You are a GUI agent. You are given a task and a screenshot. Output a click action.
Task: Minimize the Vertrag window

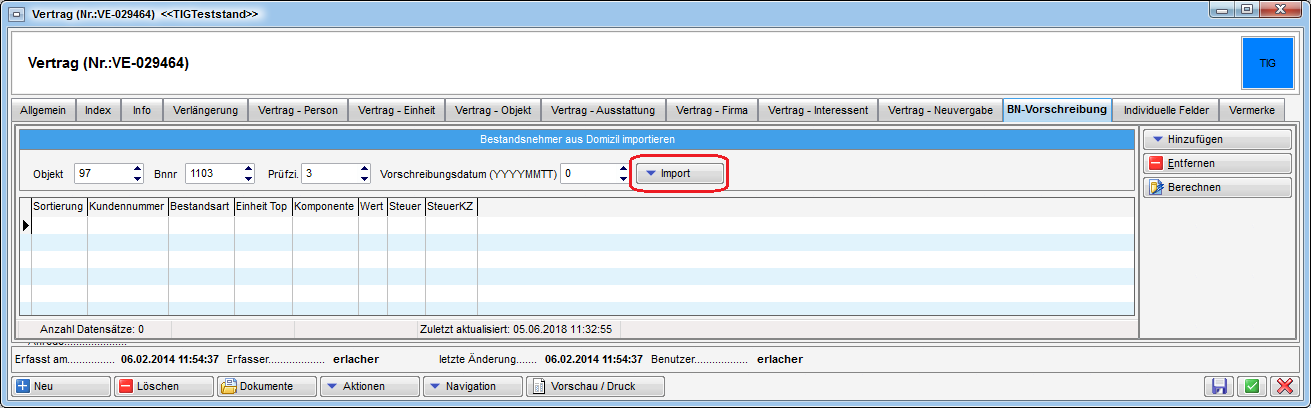(1222, 9)
